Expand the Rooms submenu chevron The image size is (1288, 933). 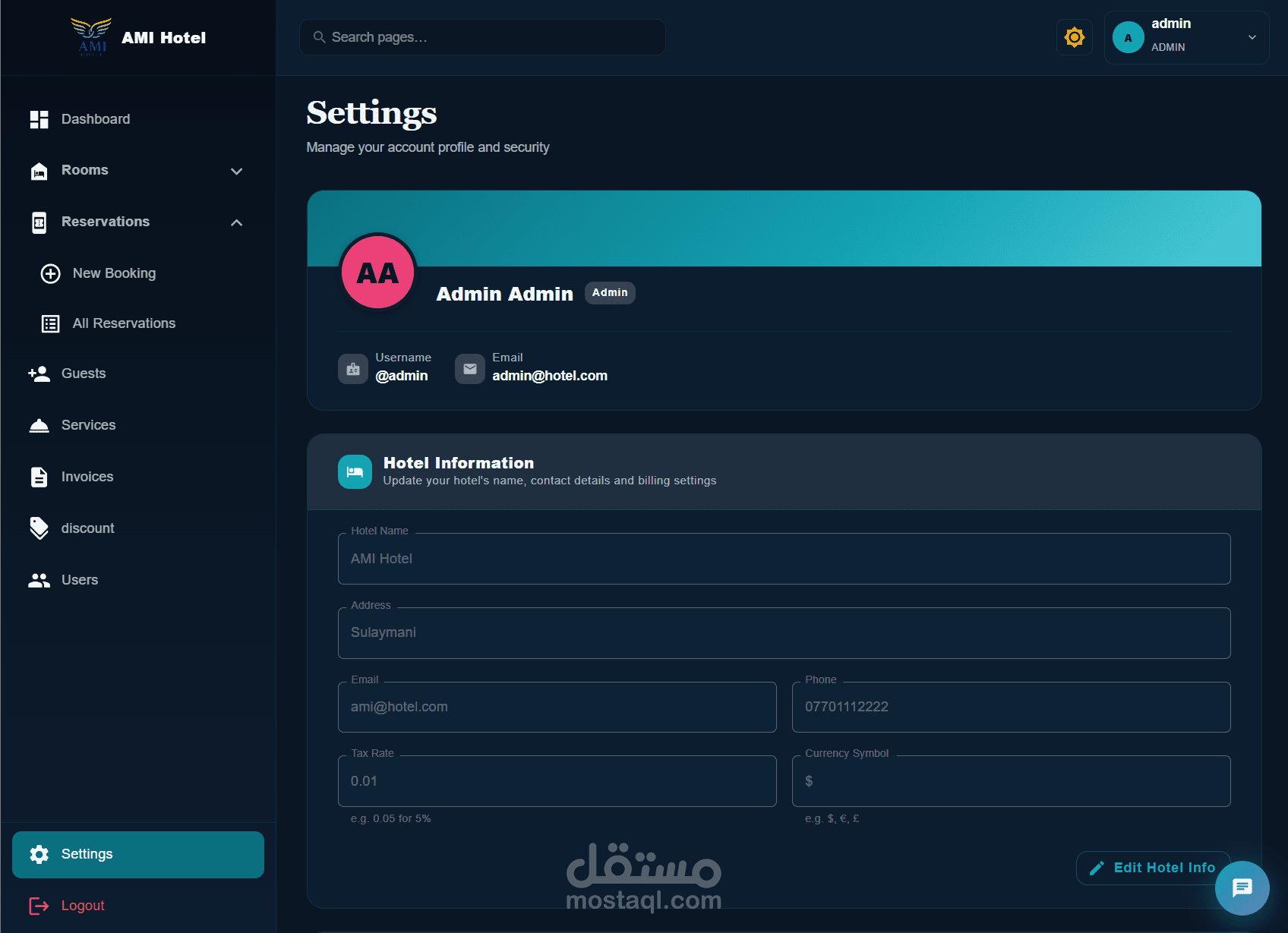237,172
